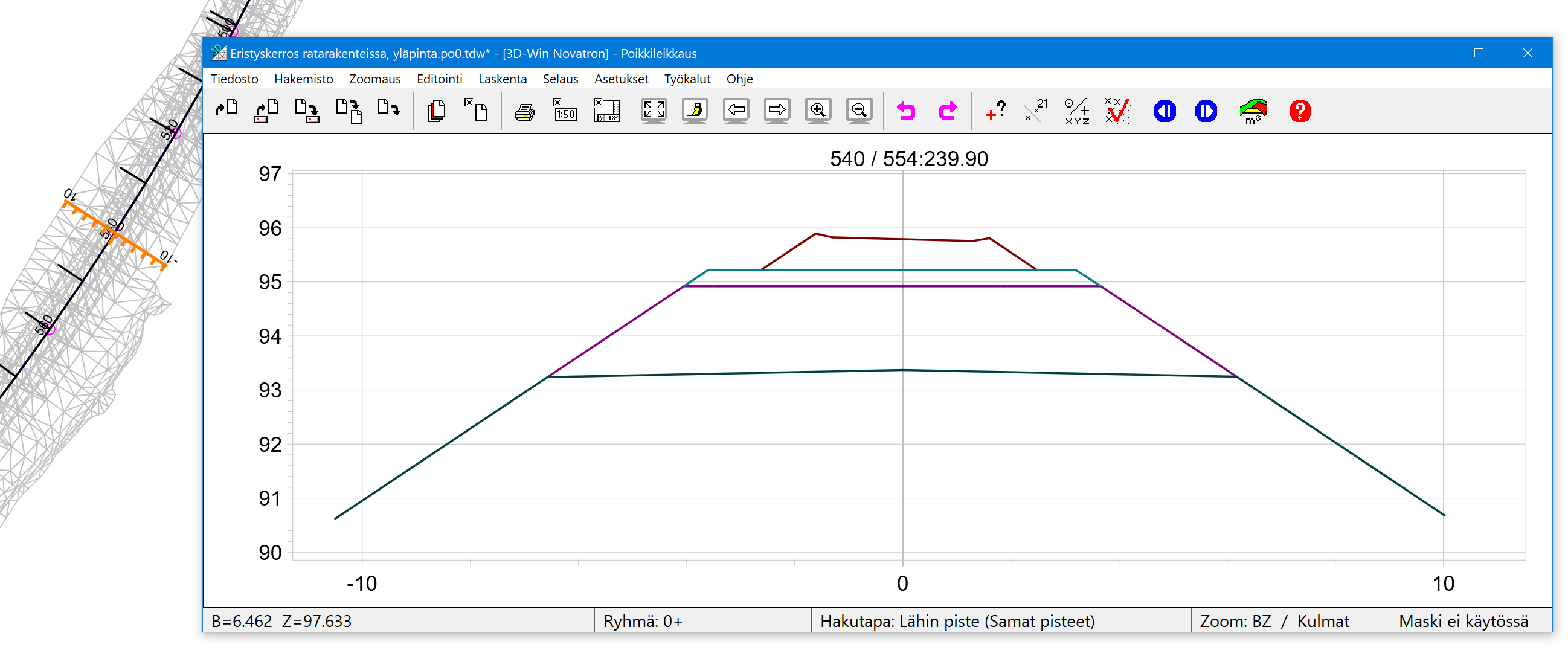The width and height of the screenshot is (1568, 653).
Task: Click the previous view left-arrow monitor icon
Action: click(736, 111)
